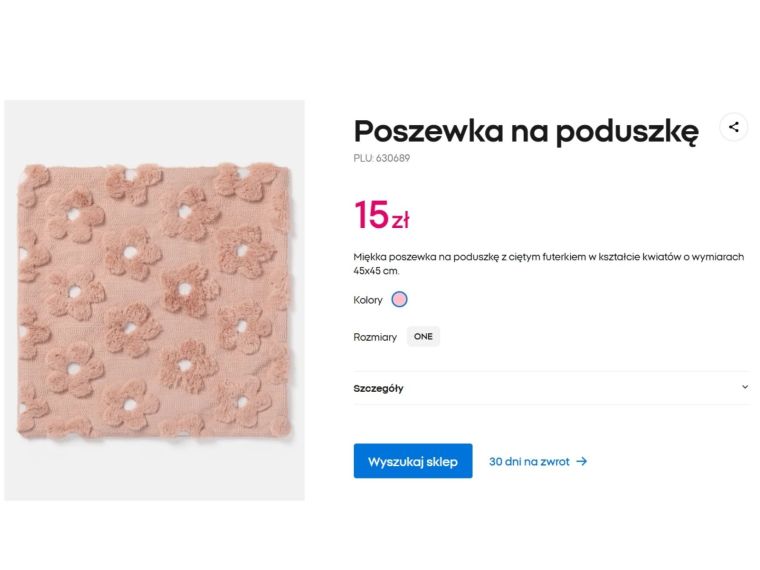The width and height of the screenshot is (760, 570).
Task: Click the PLU: 630689 product code
Action: point(381,158)
